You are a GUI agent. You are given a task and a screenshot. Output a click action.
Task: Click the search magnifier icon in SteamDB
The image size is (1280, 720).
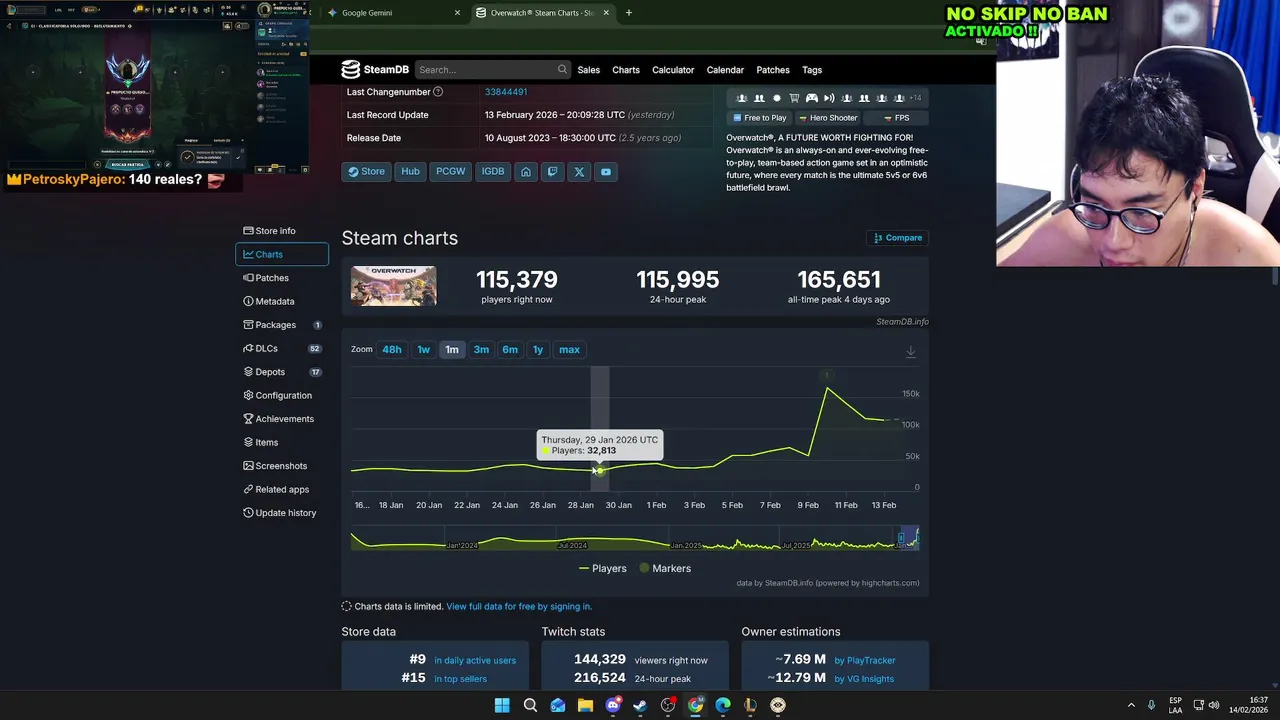[562, 70]
